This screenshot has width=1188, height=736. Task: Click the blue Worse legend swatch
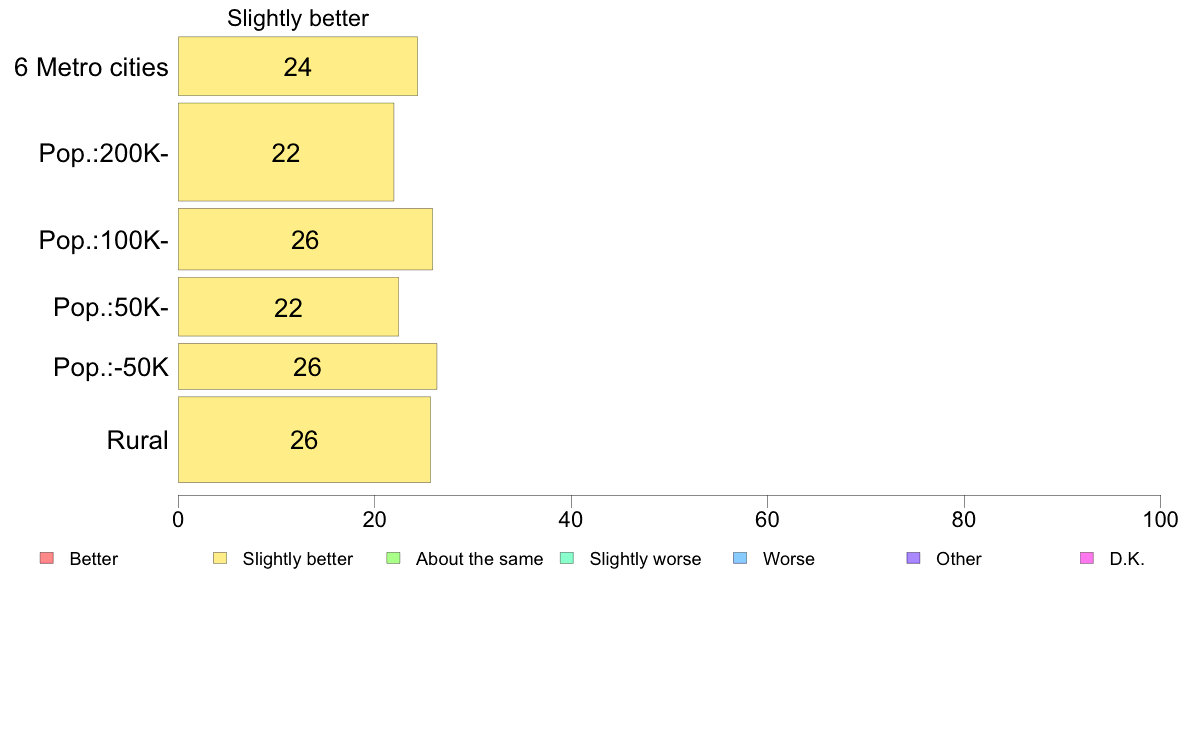coord(740,559)
